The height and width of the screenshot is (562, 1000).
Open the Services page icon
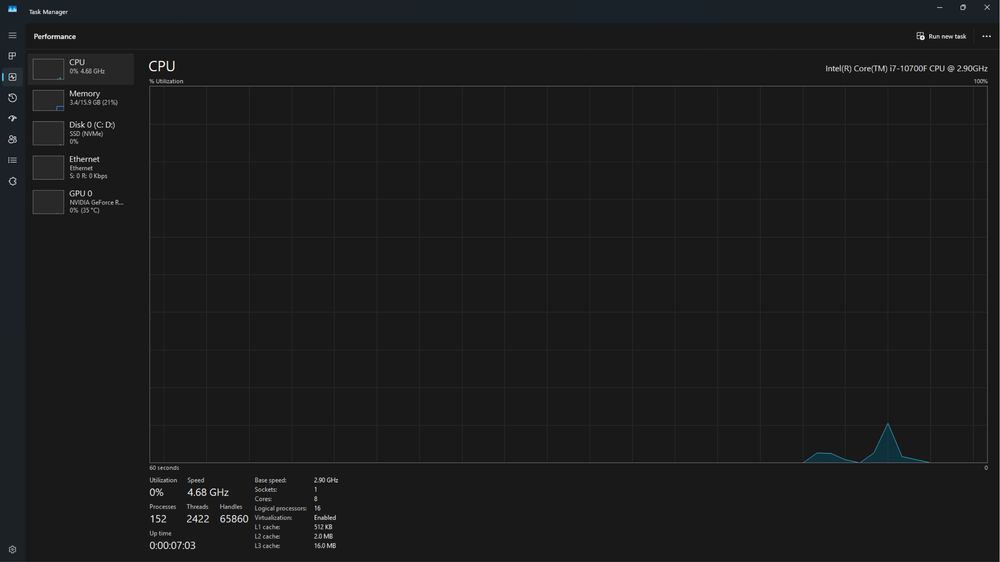point(12,181)
